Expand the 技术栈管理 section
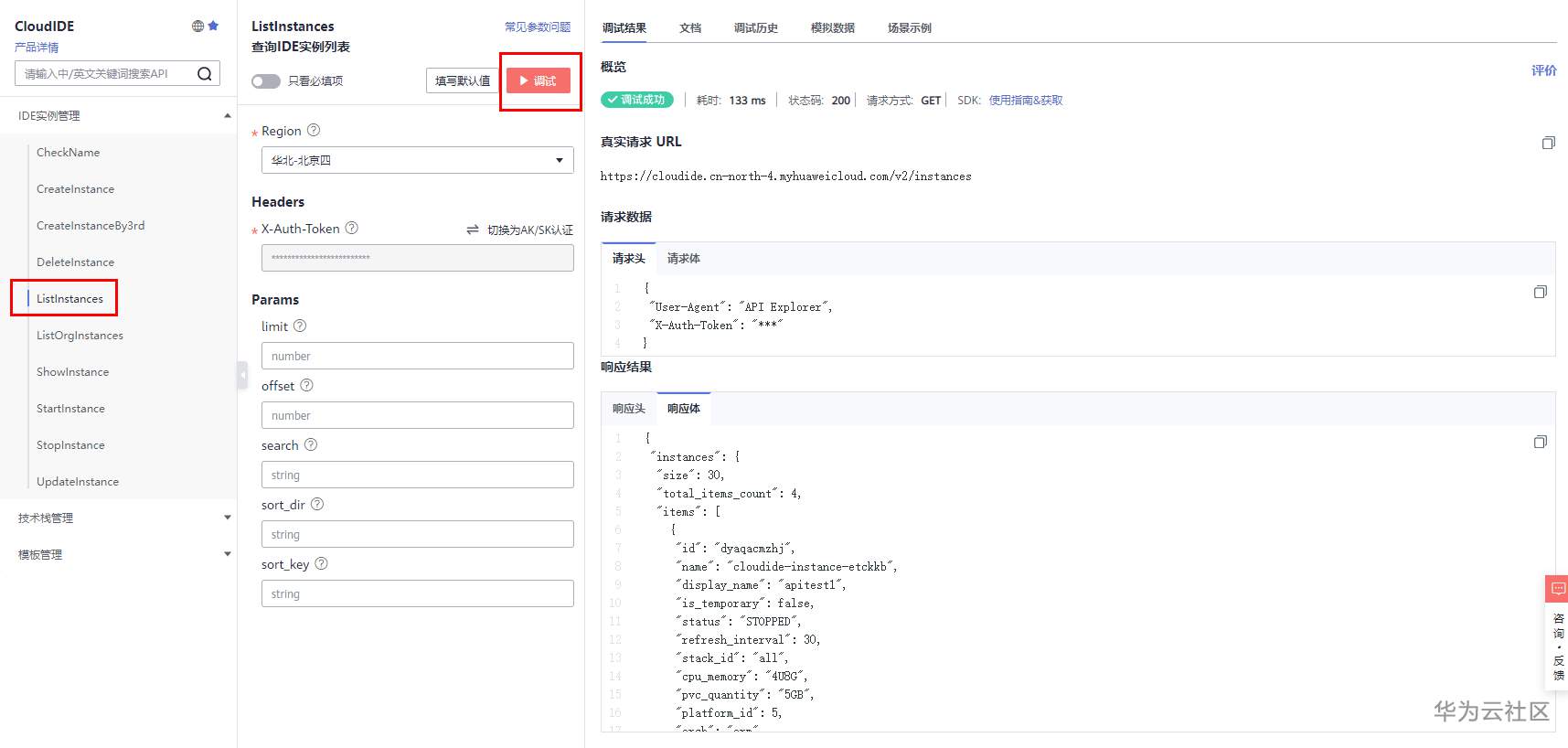Viewport: 1568px width, 748px height. point(227,518)
